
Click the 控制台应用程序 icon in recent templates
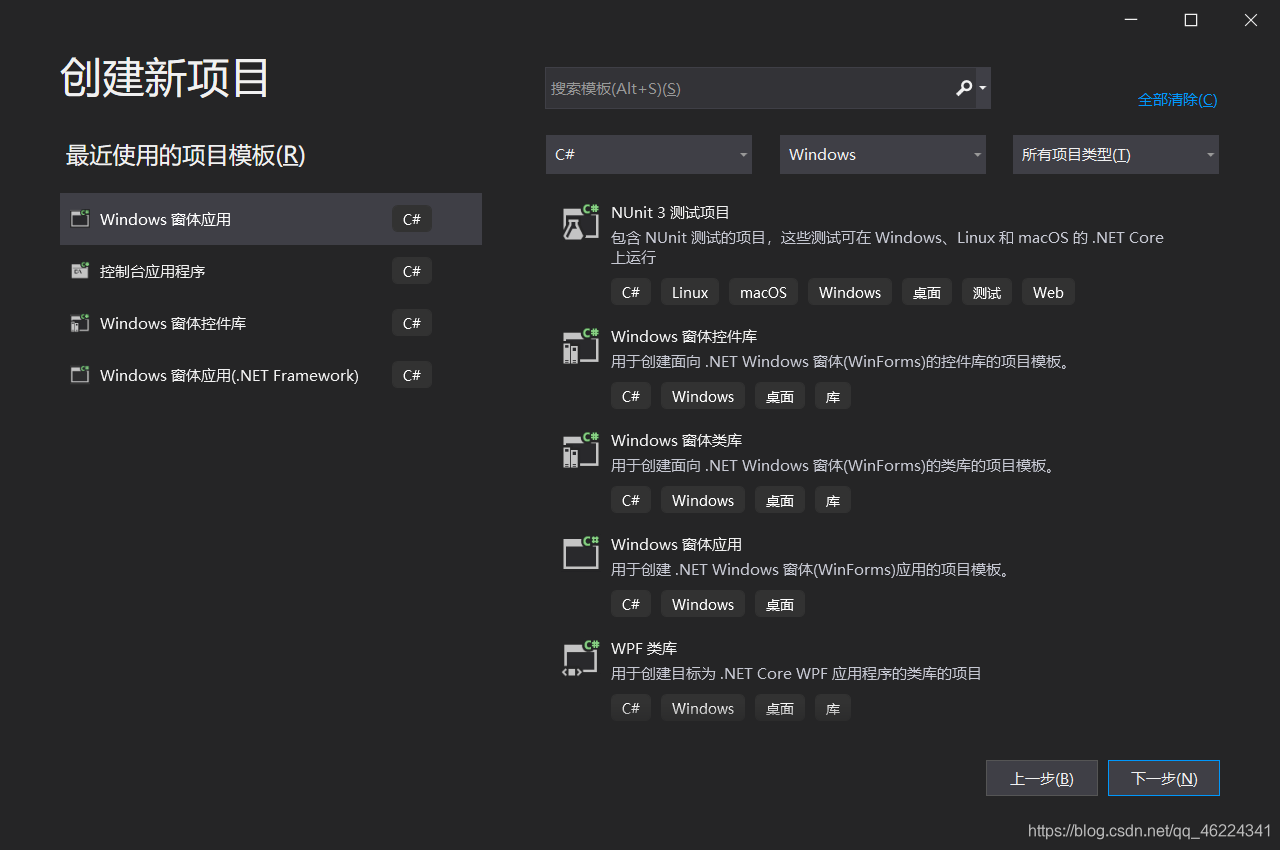pyautogui.click(x=80, y=271)
